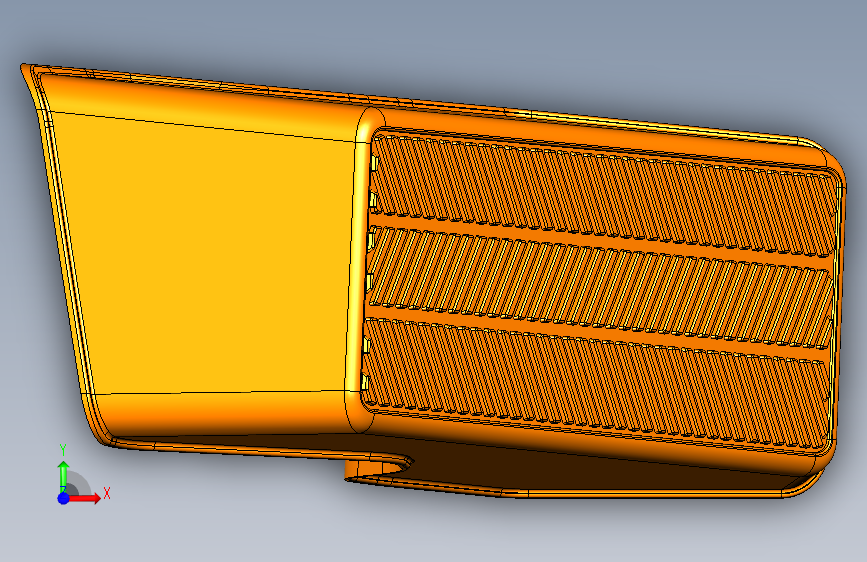Select the middle row of ribbed grille slats
The width and height of the screenshot is (867, 562).
tap(600, 288)
